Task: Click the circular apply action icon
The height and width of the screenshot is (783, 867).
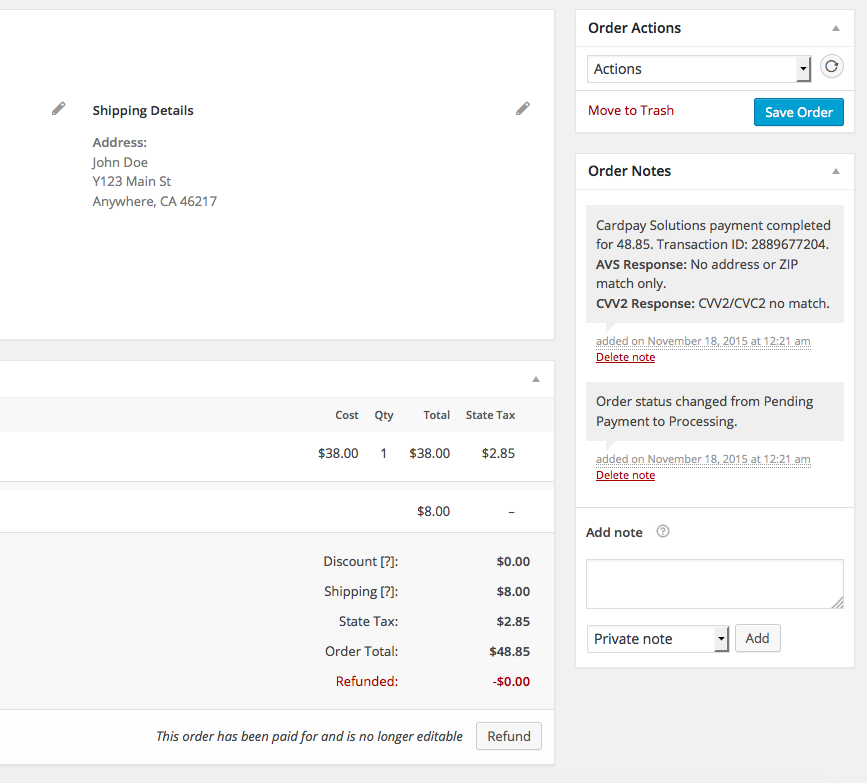Action: (x=832, y=67)
